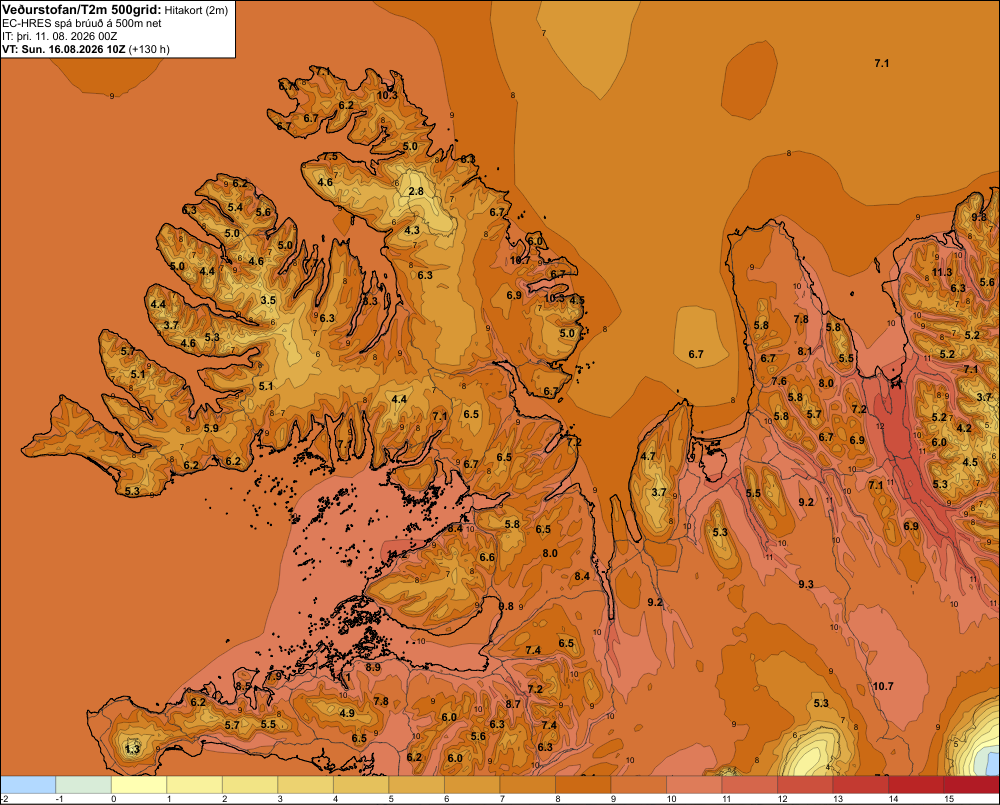Pick the legend swatch between 10 and 11
The image size is (1000, 805).
(x=694, y=784)
